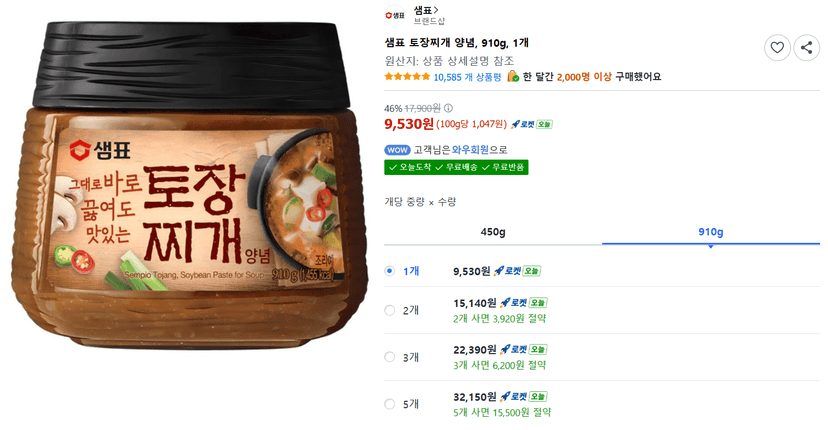Click the Rocket delivery badge near the 9,530원 price
This screenshot has height=430, width=828.
pos(531,125)
